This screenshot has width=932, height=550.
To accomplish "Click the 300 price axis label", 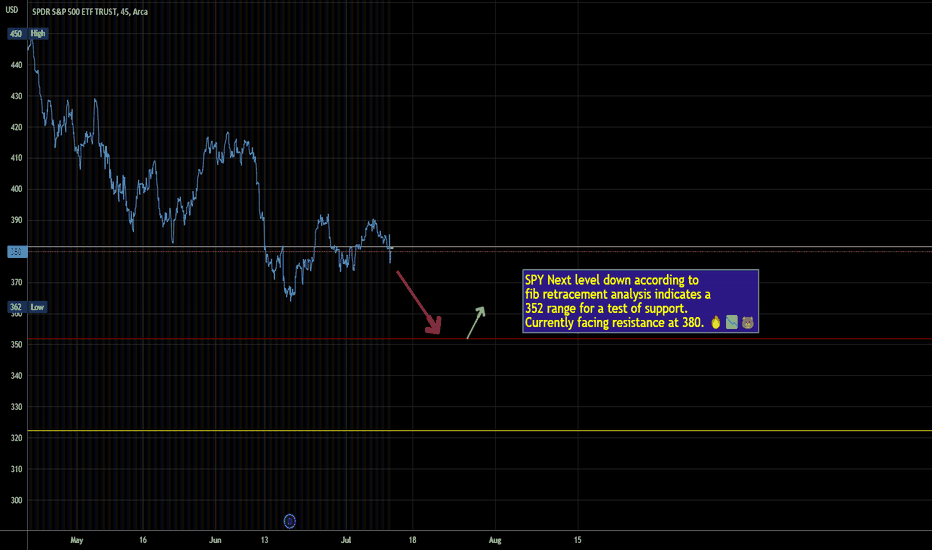I will tap(16, 500).
